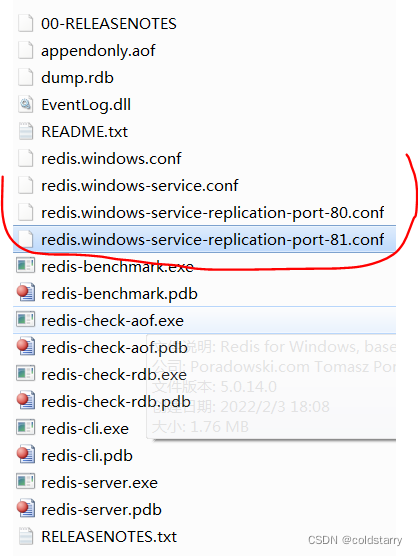
Task: Click the redis.windows.conf file icon
Action: pyautogui.click(x=26, y=159)
